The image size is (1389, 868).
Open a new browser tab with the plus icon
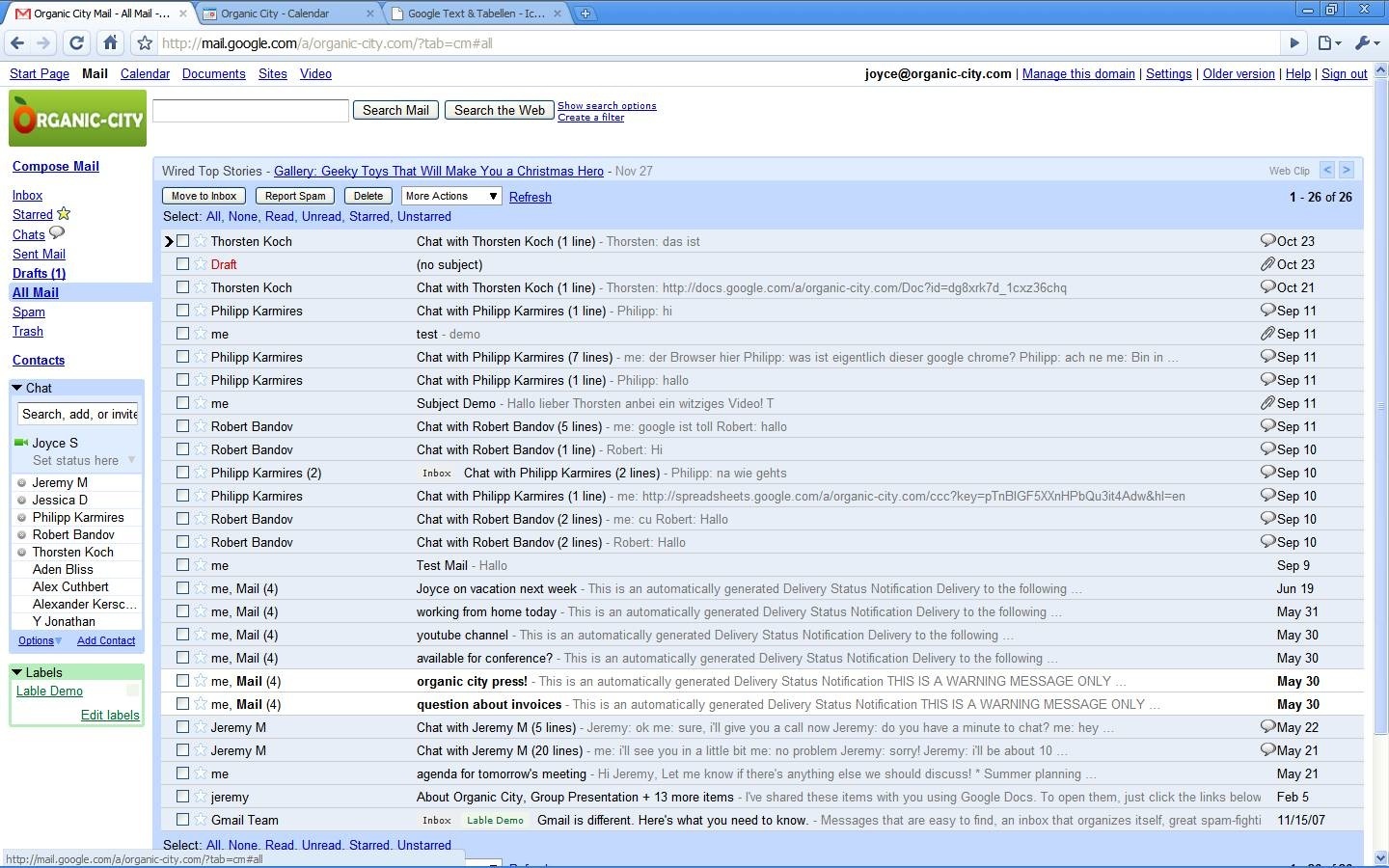(x=586, y=14)
